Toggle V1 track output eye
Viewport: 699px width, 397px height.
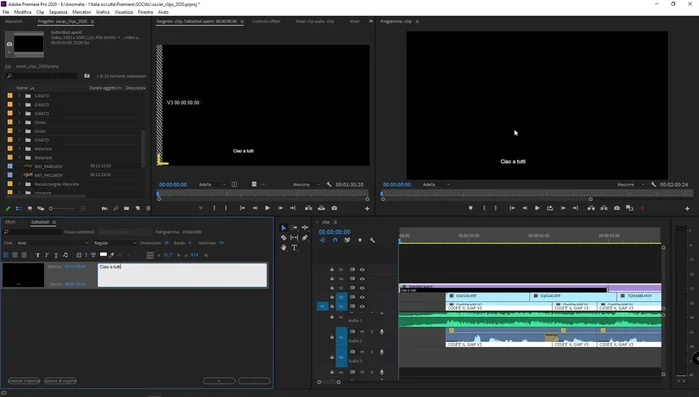(362, 307)
